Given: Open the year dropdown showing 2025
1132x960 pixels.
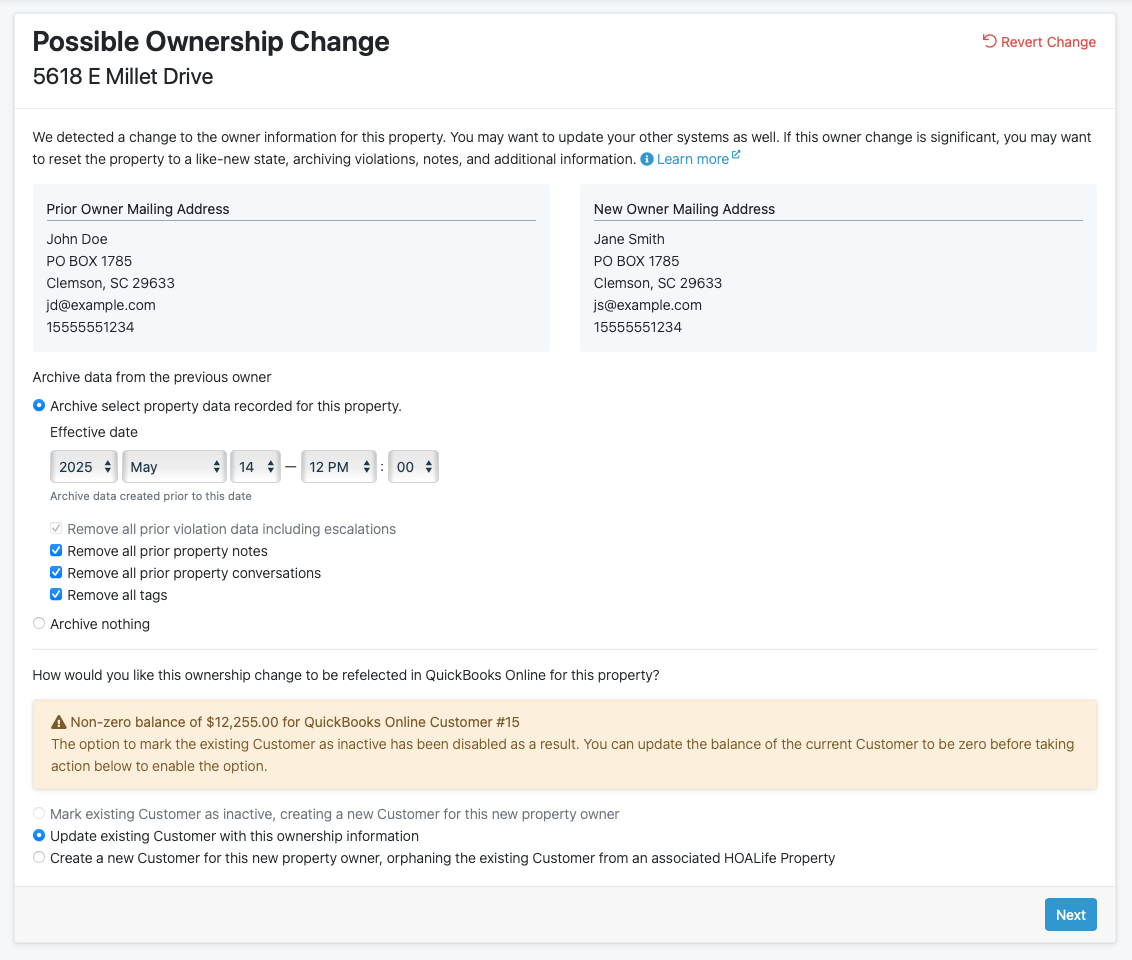Looking at the screenshot, I should (x=84, y=467).
